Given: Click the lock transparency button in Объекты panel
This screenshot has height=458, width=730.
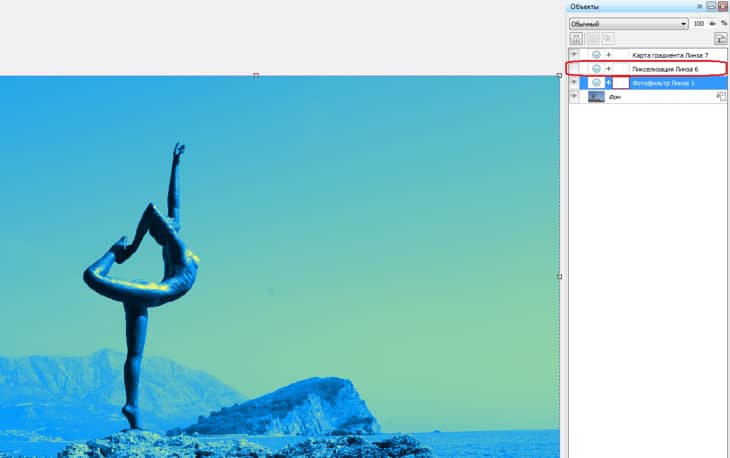Looking at the screenshot, I should coord(576,38).
